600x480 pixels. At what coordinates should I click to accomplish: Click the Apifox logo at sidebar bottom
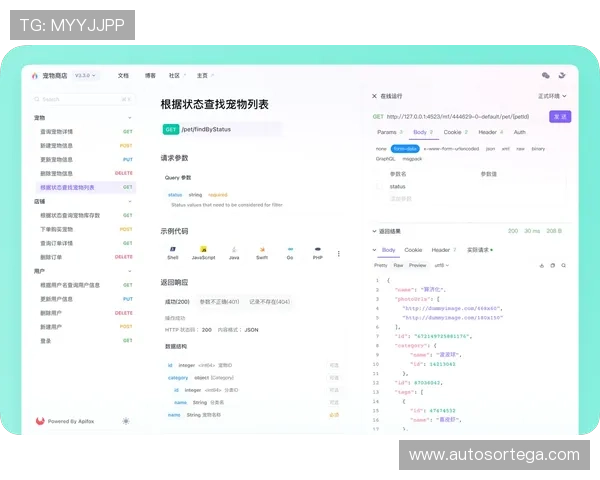pos(40,421)
